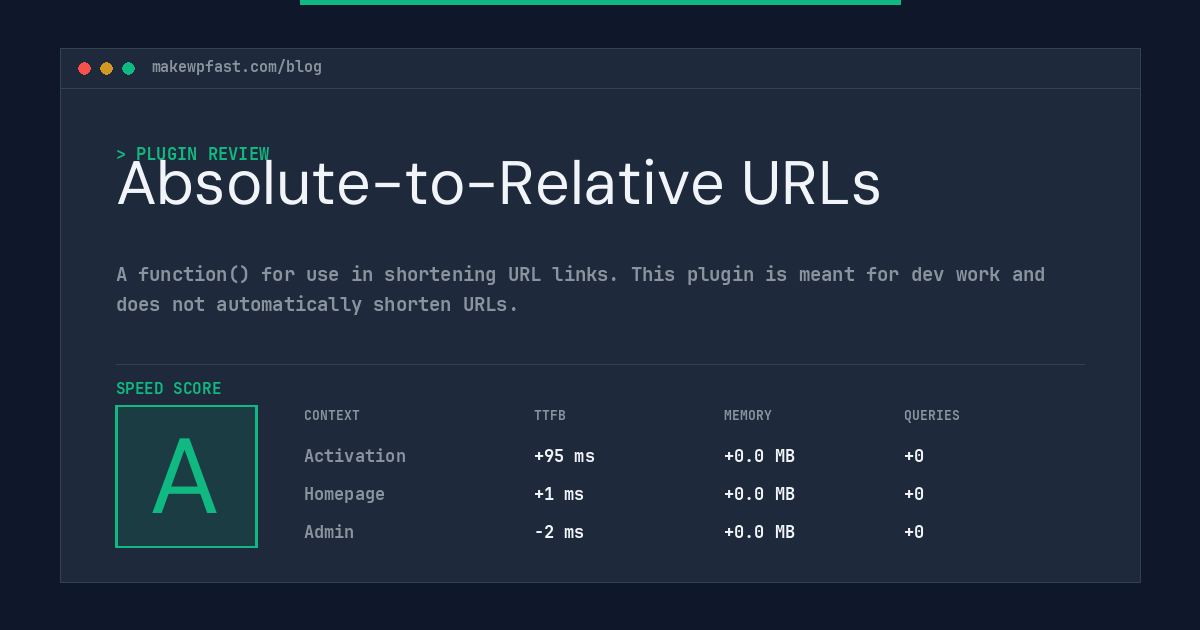1200x630 pixels.
Task: Select the '> PLUGIN REVIEW' label
Action: [192, 154]
